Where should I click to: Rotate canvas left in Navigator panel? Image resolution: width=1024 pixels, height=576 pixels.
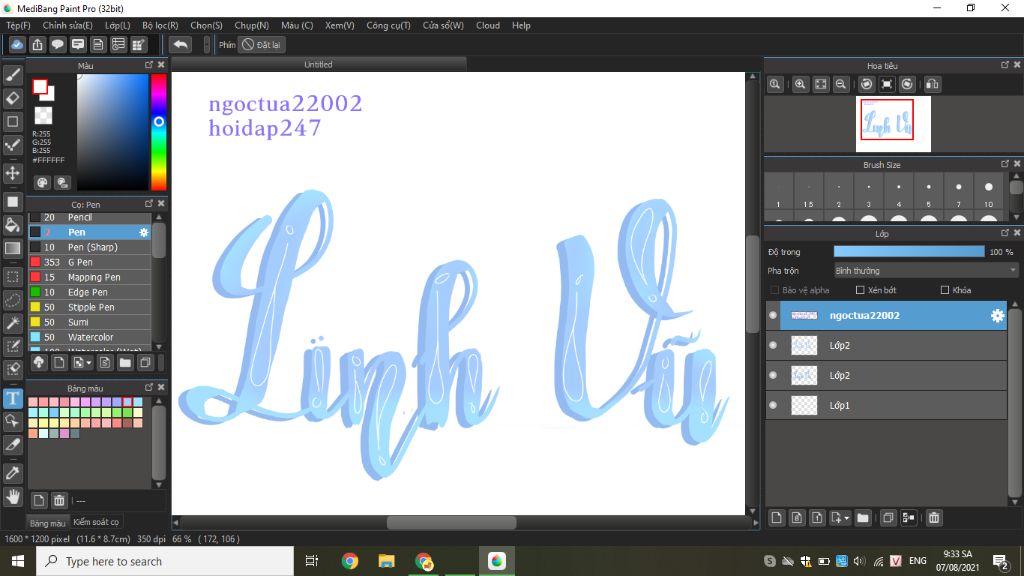[x=867, y=84]
